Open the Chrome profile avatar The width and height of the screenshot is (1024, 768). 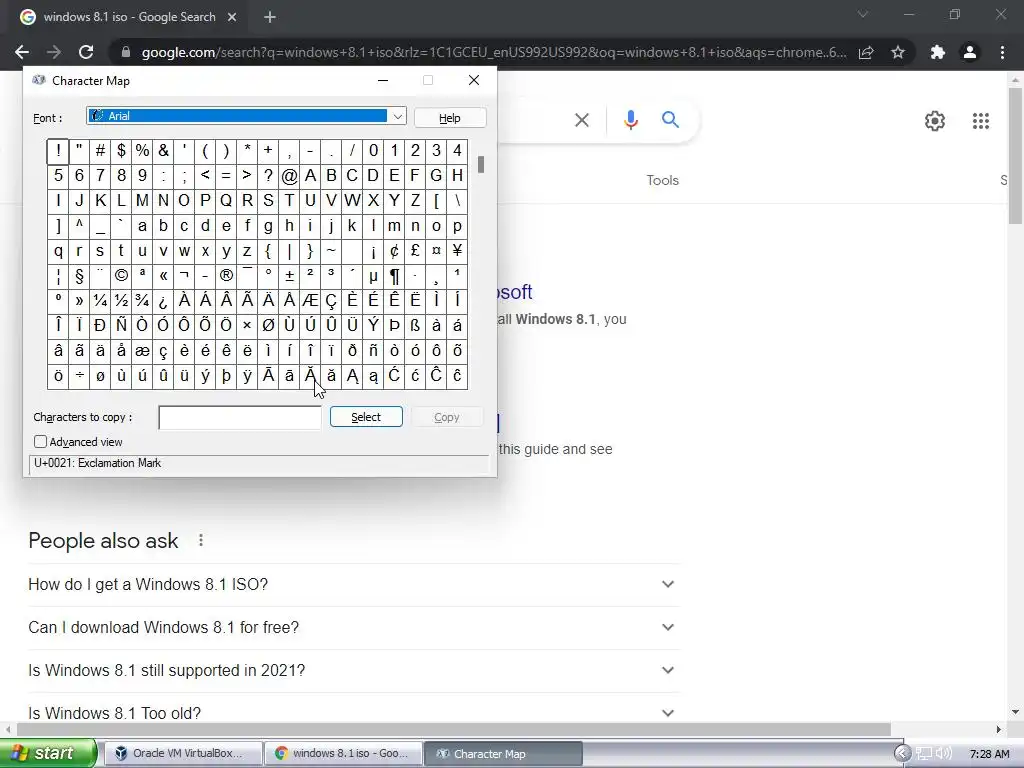pos(970,52)
